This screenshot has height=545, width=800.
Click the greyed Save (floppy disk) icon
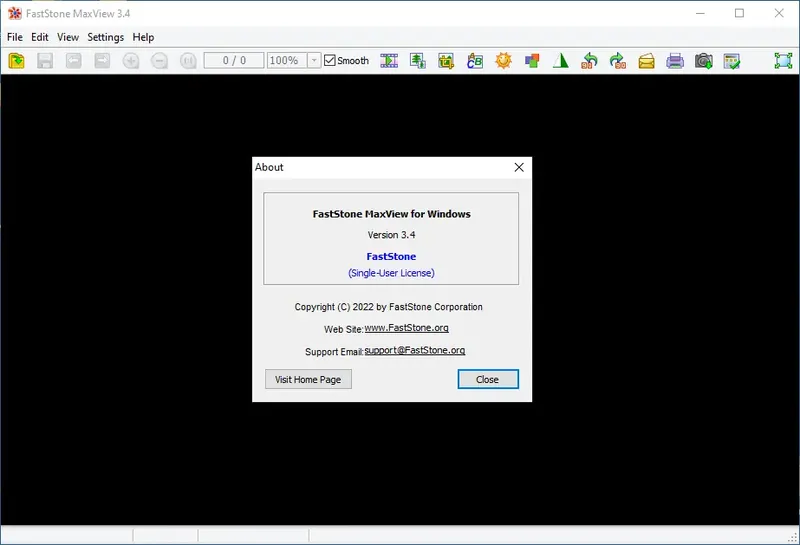click(x=45, y=61)
